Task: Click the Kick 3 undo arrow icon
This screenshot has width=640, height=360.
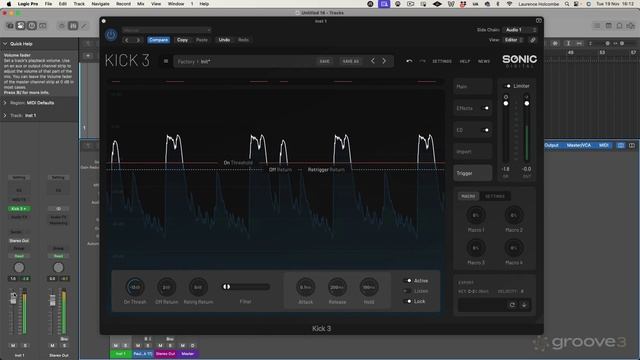Action: (409, 61)
